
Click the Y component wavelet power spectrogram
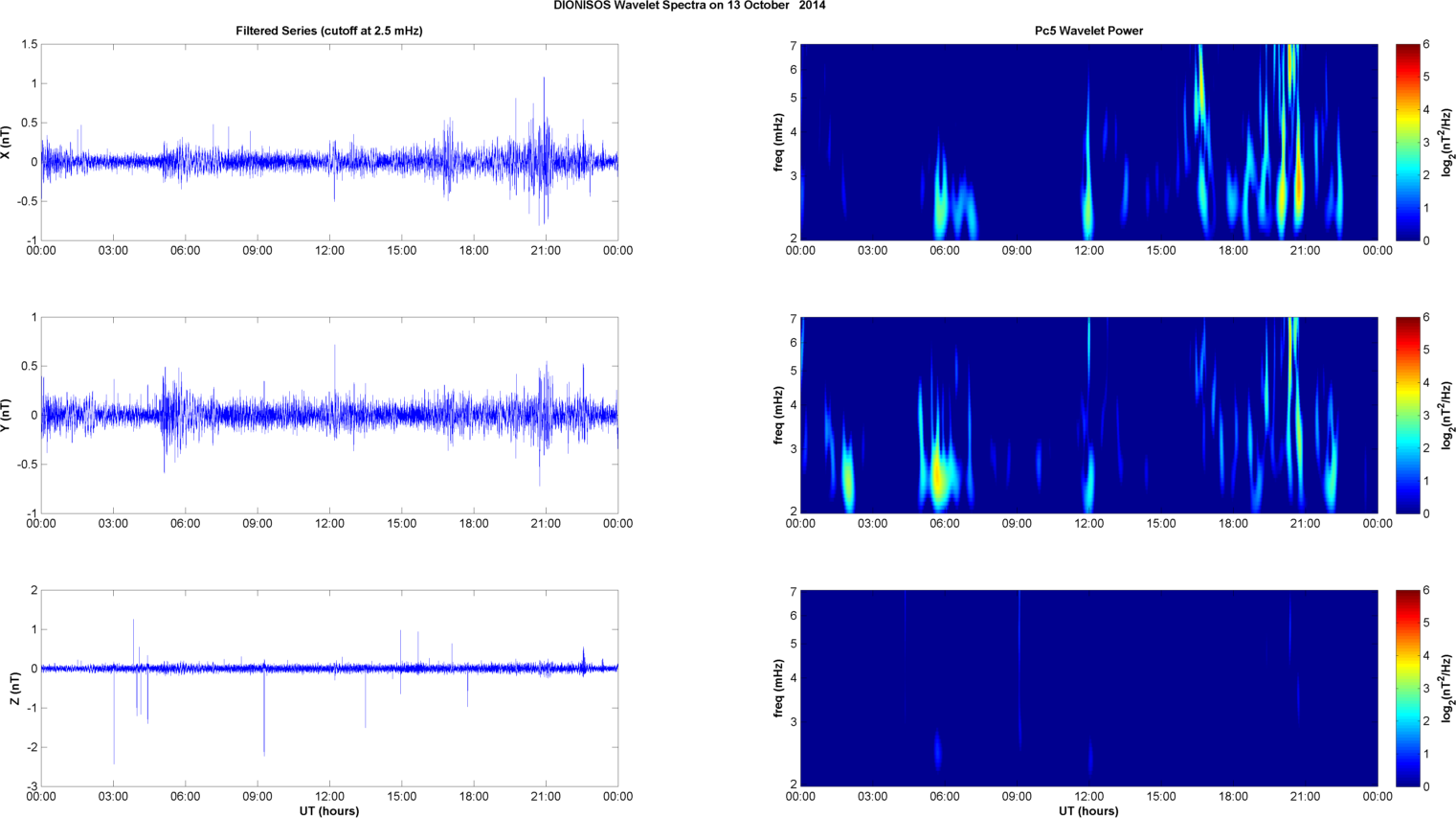[1088, 415]
